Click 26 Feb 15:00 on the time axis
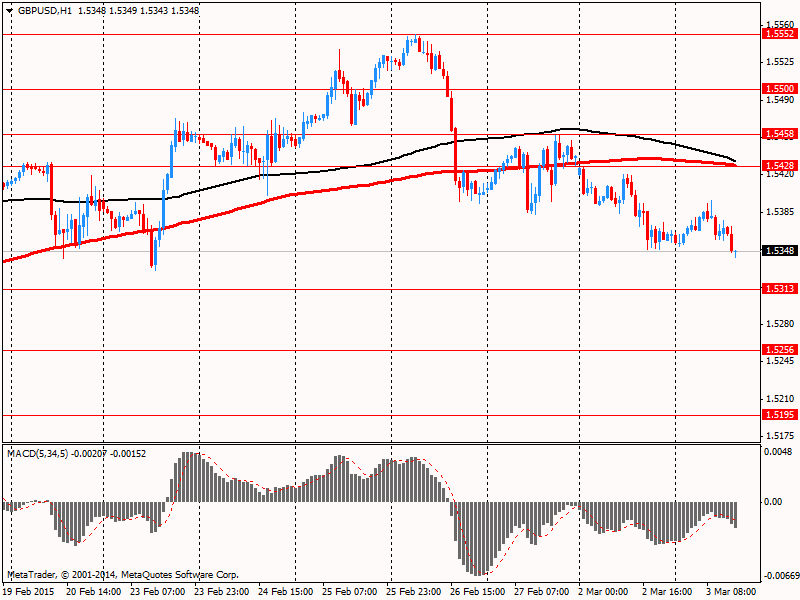The height and width of the screenshot is (600, 800). (478, 592)
